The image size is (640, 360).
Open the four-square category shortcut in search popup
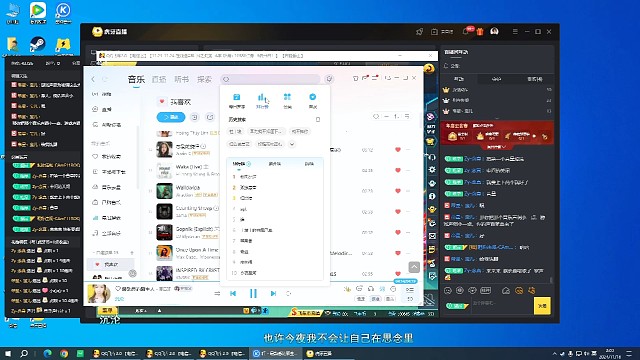287,100
